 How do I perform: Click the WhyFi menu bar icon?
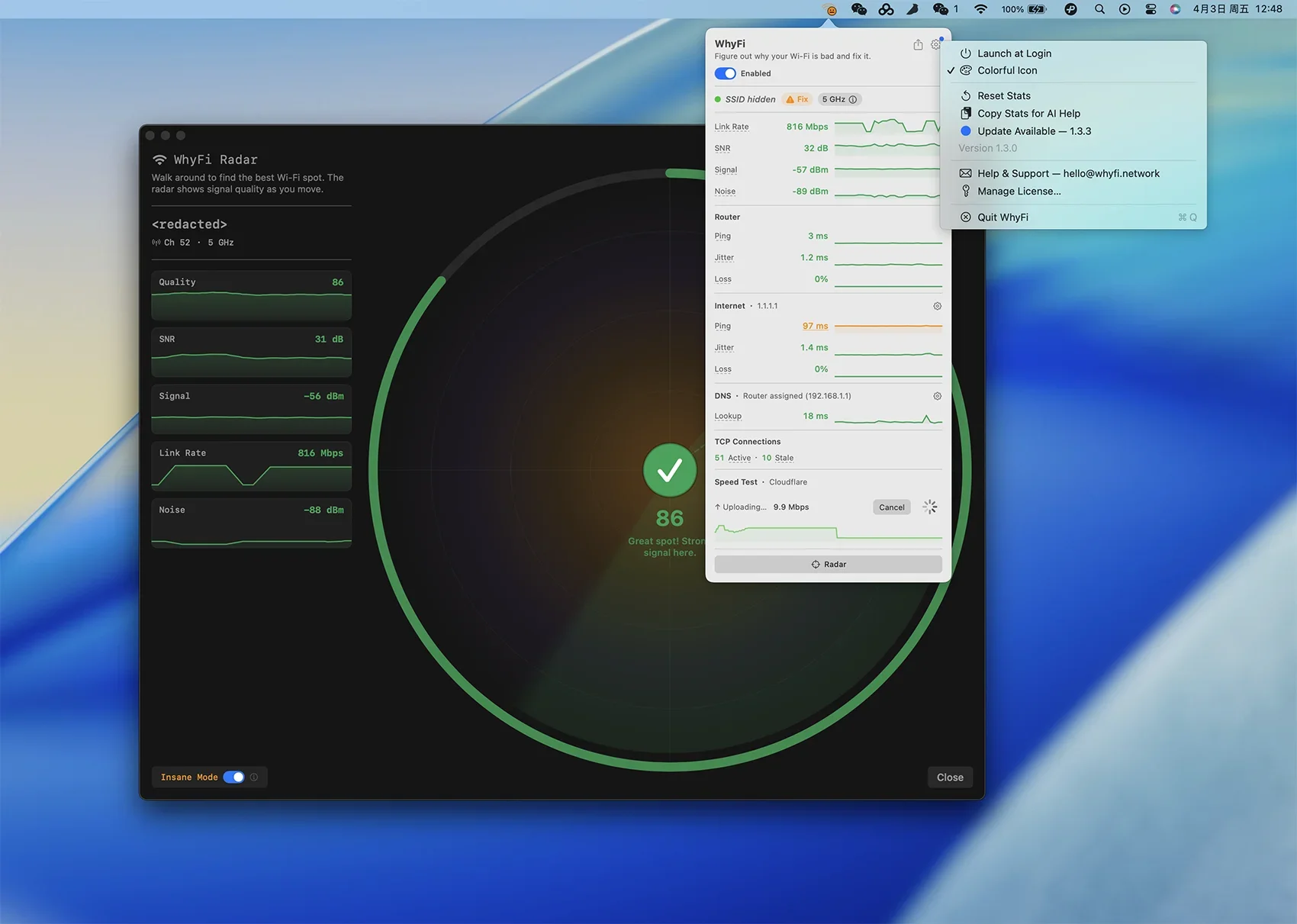pos(831,10)
